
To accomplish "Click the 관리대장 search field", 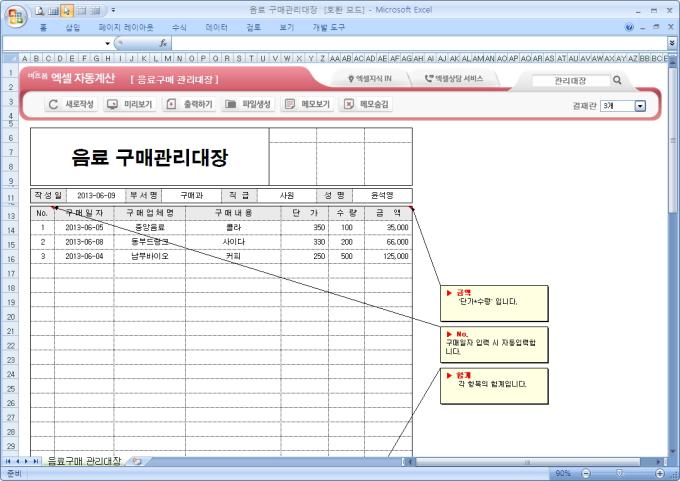I will (571, 80).
